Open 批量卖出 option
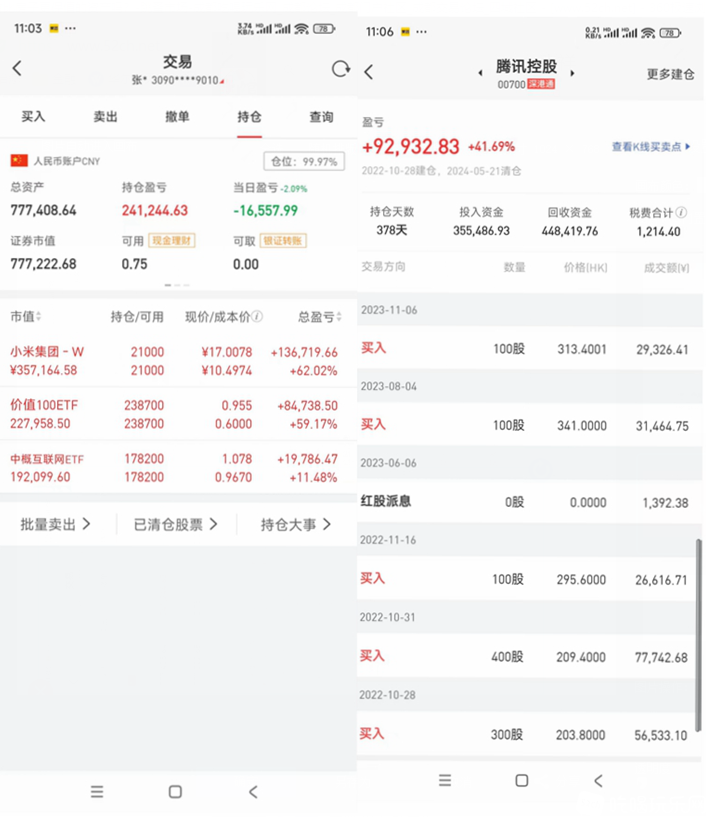The width and height of the screenshot is (706, 817). (56, 524)
